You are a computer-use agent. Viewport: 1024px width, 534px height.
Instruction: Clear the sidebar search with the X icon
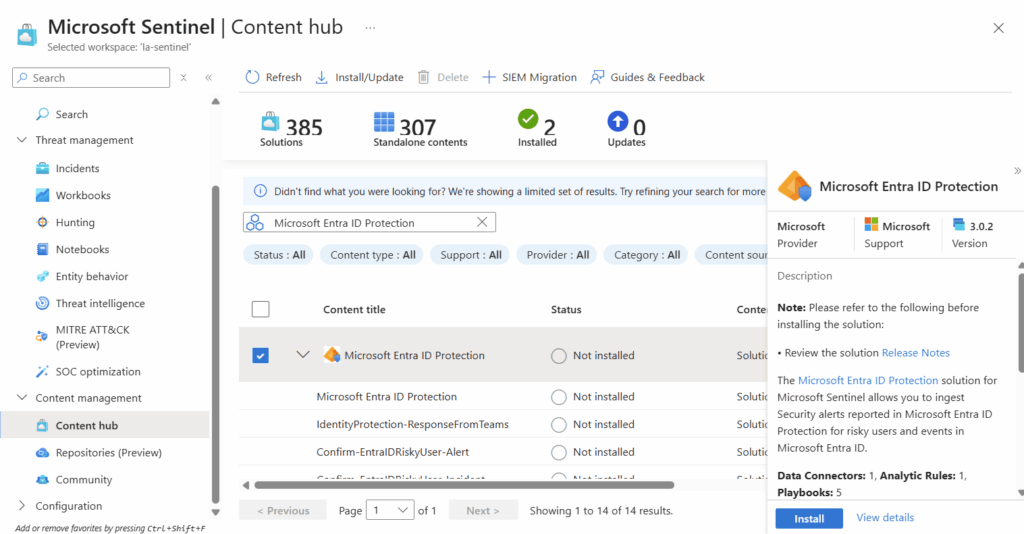coord(184,78)
